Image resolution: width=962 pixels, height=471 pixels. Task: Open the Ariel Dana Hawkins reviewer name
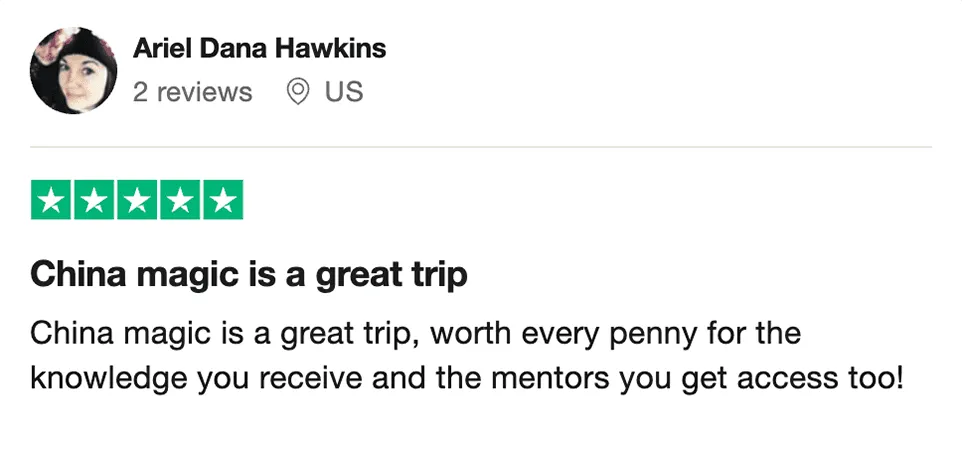(x=259, y=48)
